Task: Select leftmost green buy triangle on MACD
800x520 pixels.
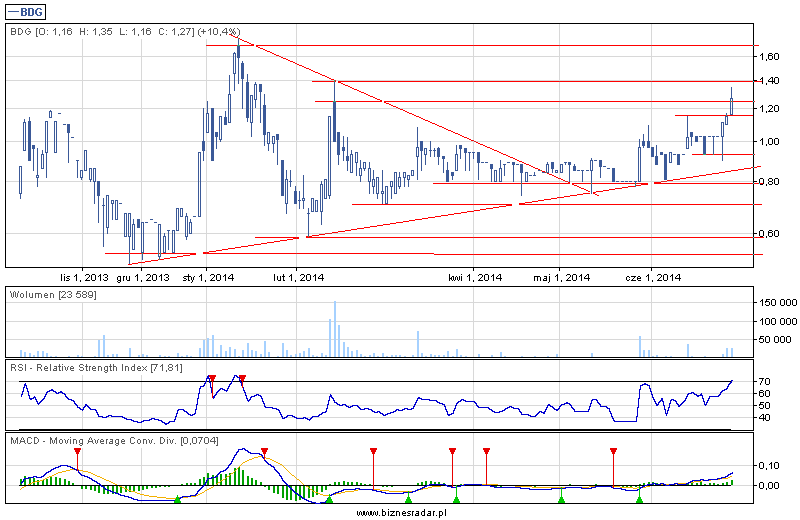Action: pos(177,498)
